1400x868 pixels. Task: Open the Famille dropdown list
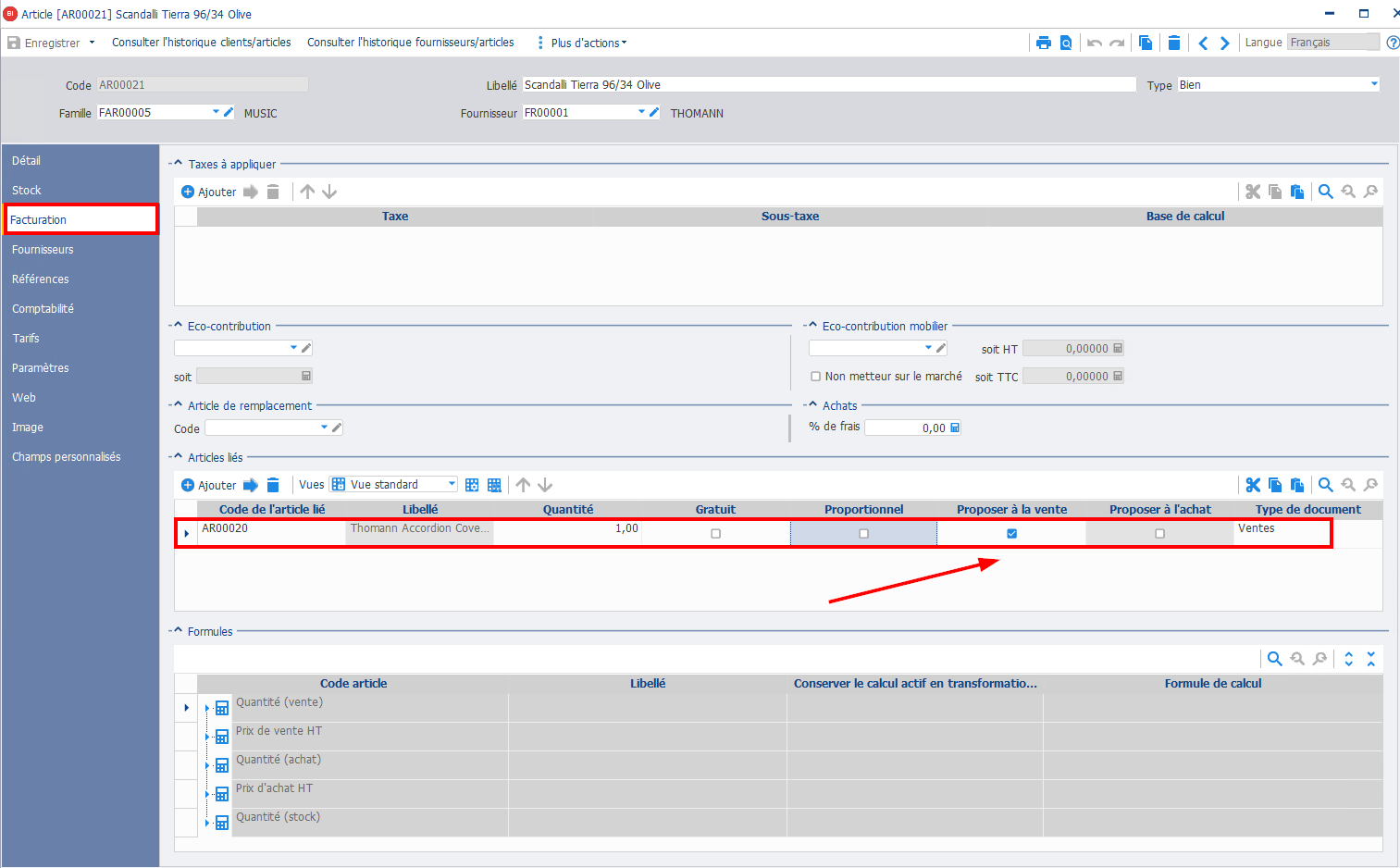217,112
